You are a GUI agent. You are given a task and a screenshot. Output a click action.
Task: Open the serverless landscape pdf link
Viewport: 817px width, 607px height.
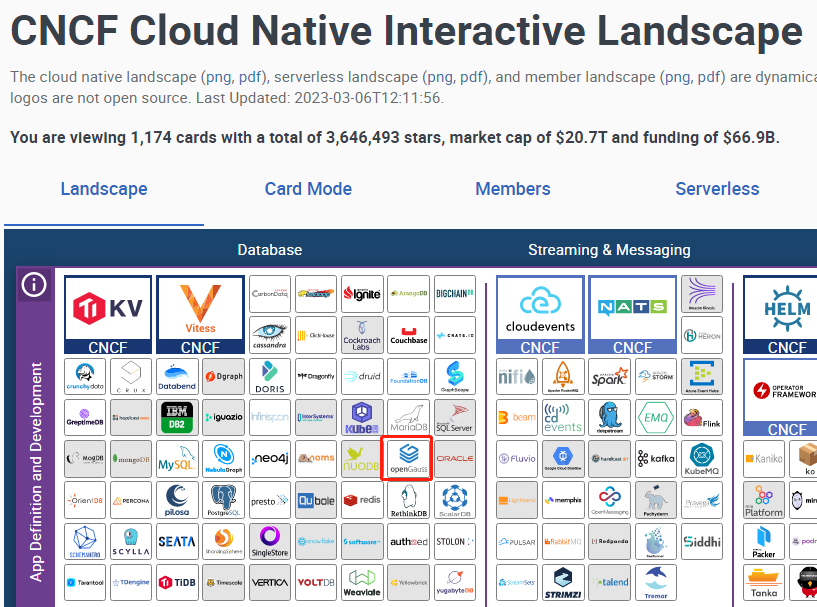point(471,77)
